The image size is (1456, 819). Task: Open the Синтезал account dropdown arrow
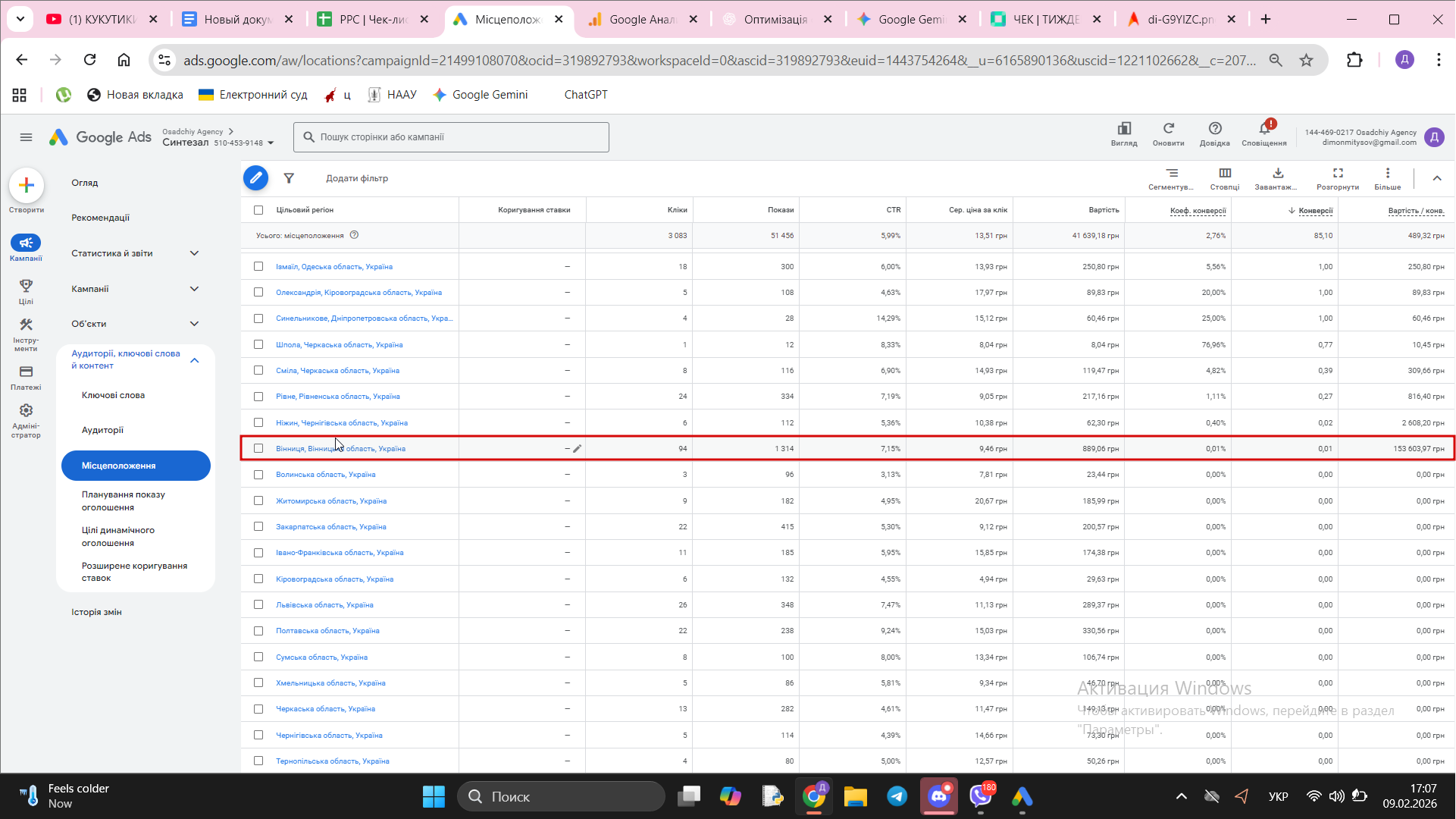click(271, 143)
